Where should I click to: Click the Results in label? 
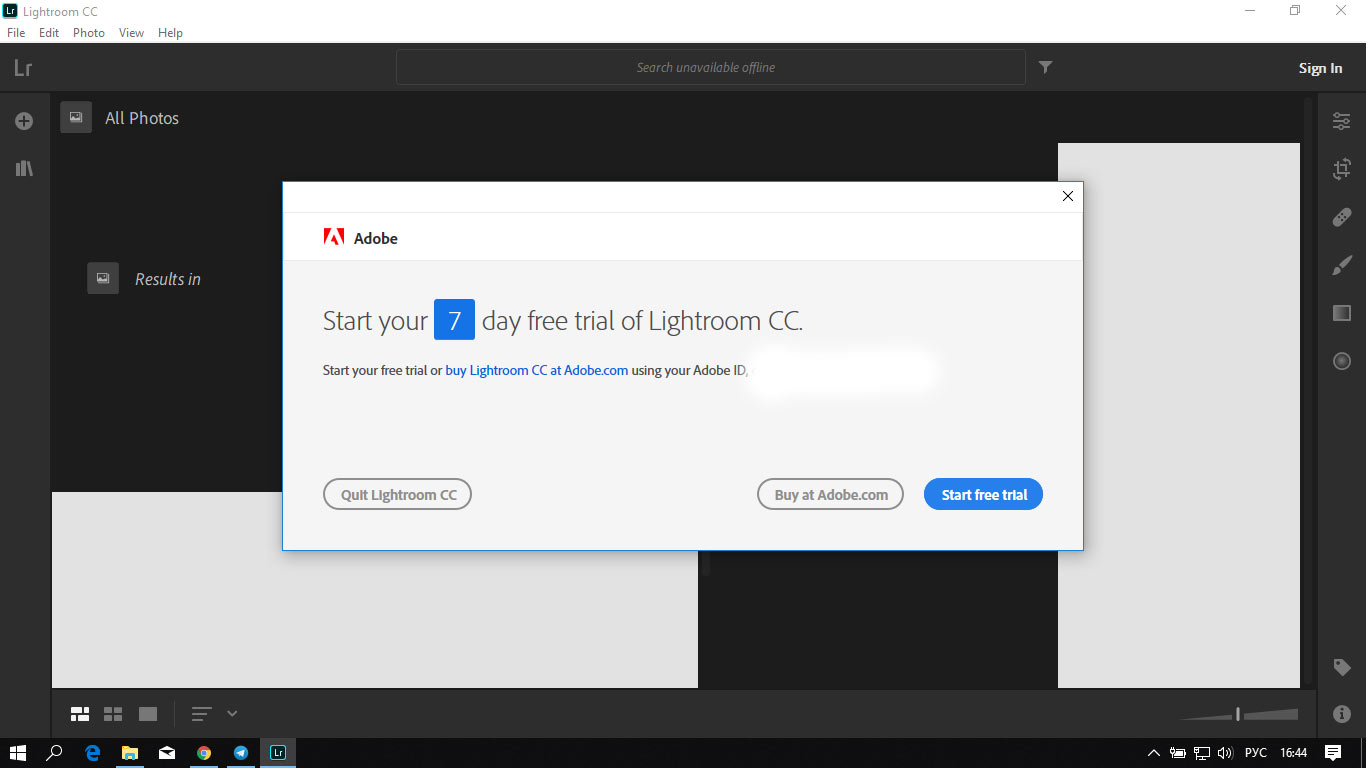(x=168, y=279)
